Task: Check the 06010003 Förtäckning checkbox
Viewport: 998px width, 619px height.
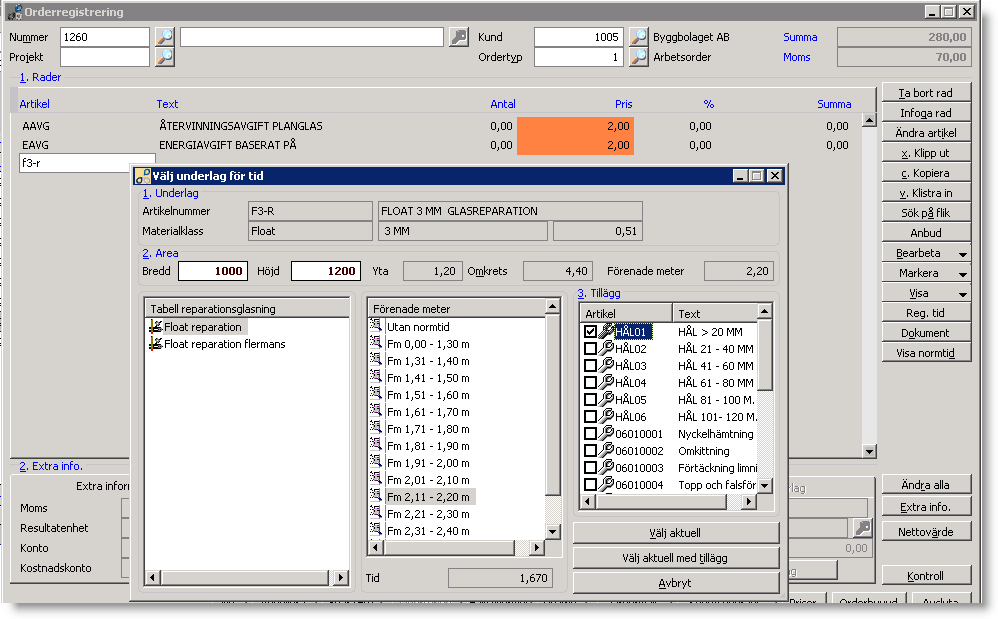Action: (590, 468)
